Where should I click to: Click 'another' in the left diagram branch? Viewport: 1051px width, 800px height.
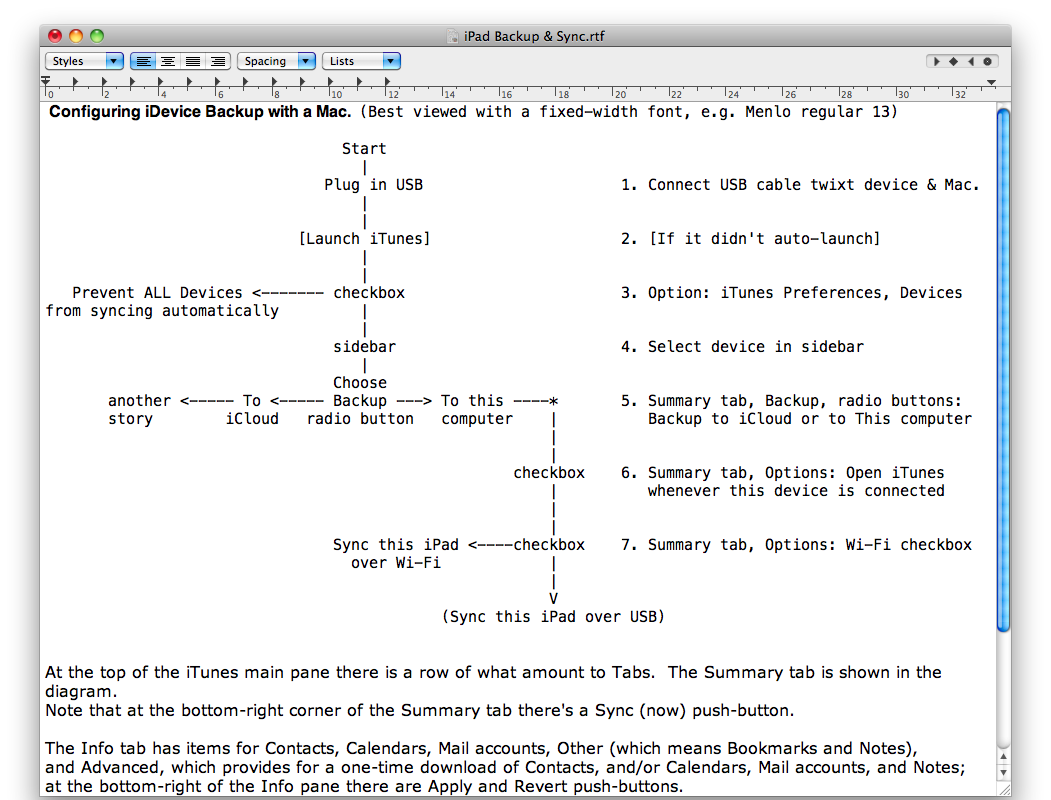pyautogui.click(x=139, y=401)
